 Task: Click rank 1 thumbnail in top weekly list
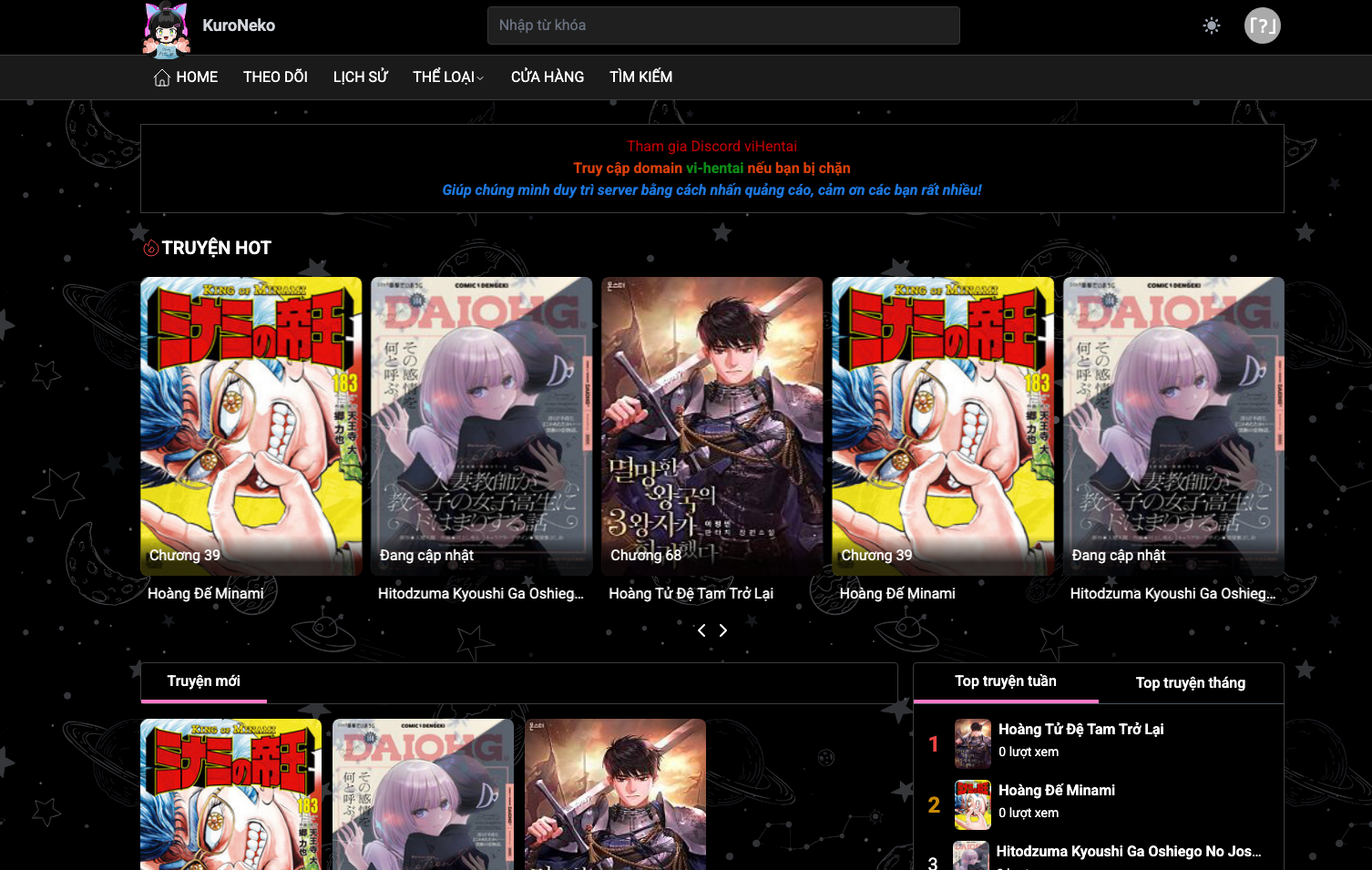click(x=973, y=744)
